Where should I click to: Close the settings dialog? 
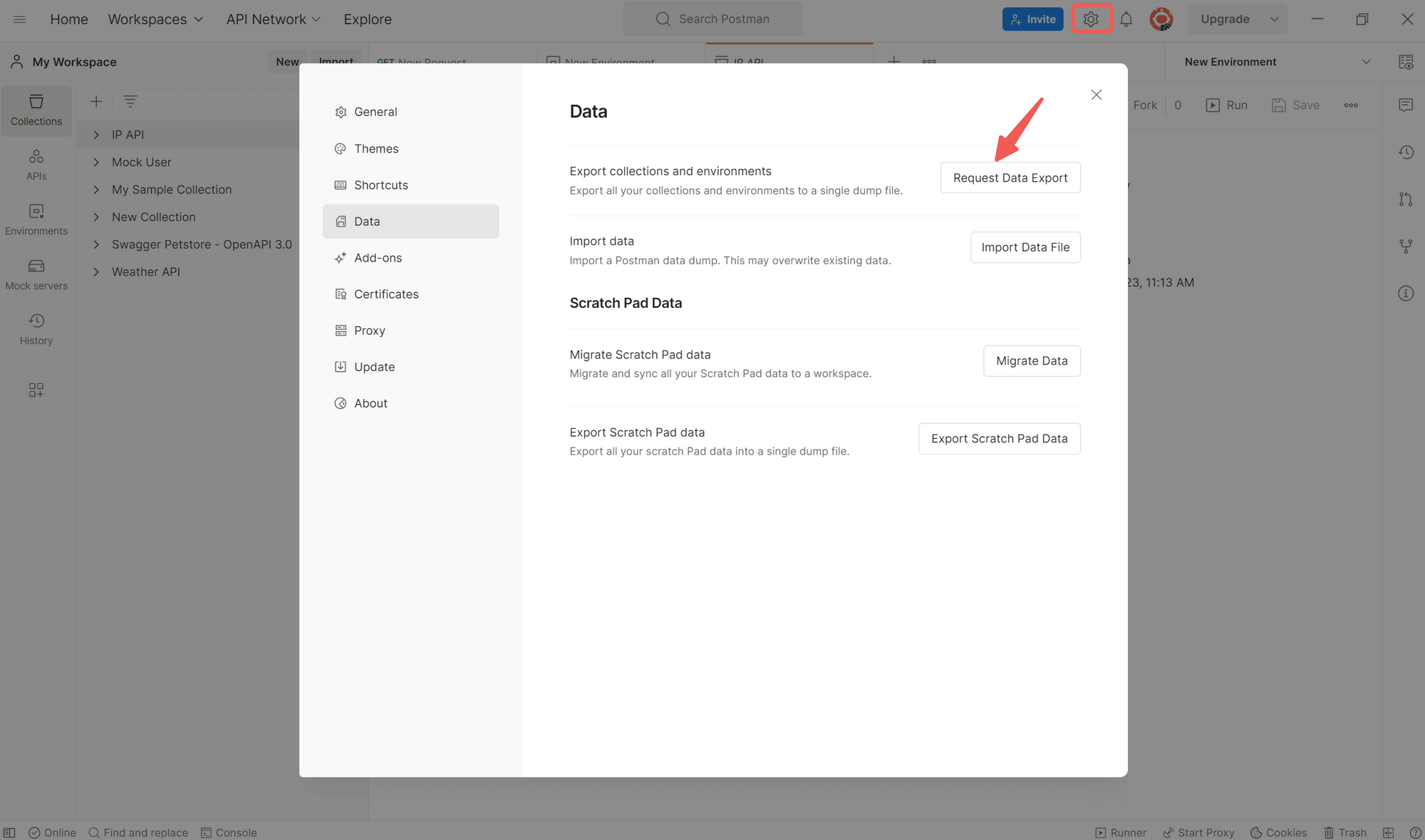(x=1096, y=95)
